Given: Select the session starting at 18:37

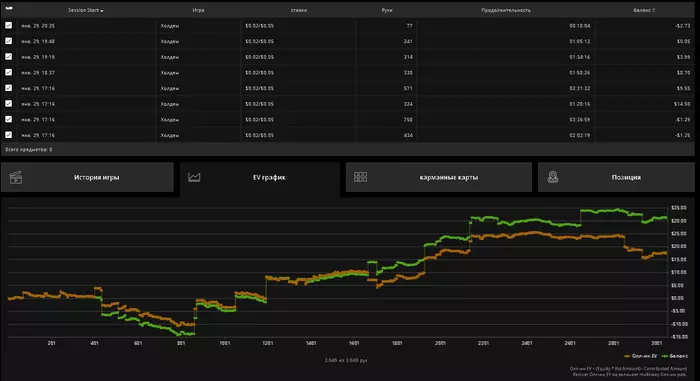Looking at the screenshot, I should (x=38, y=73).
